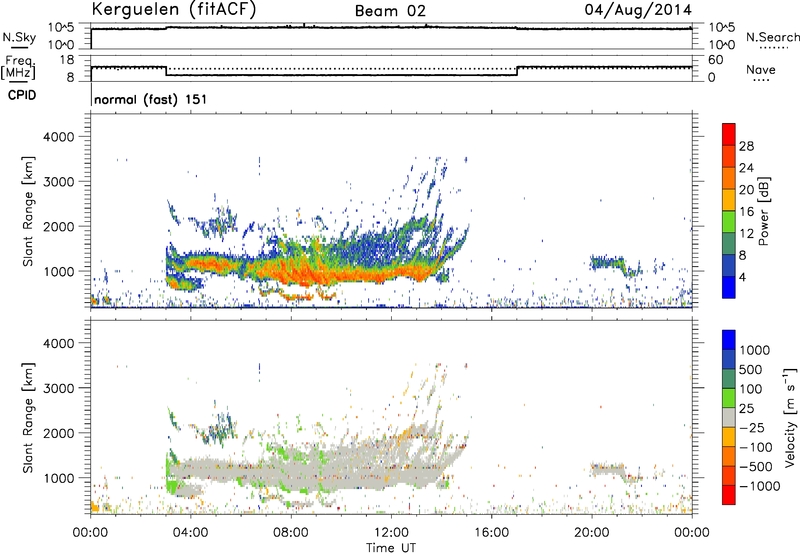The image size is (800, 554).
Task: Pick the red bottom segment of the velocity colorbar
Action: coord(729,495)
